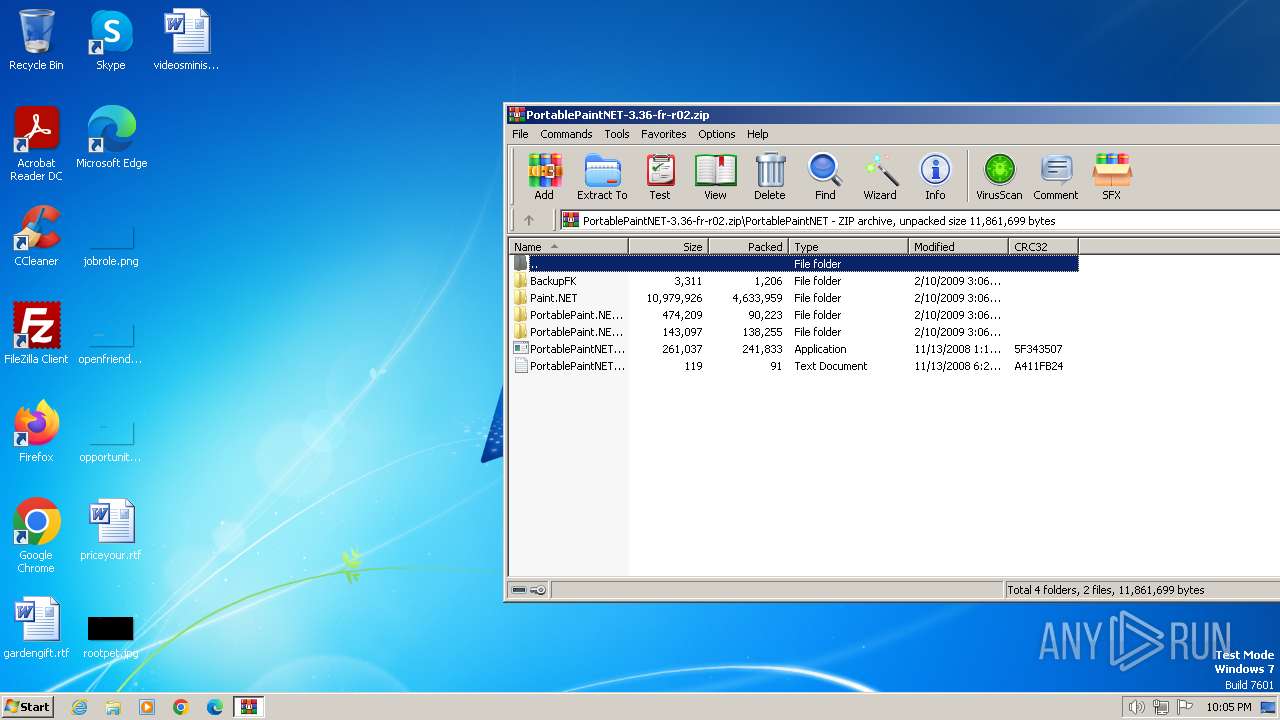Start VirusScan on the archive
This screenshot has height=720, width=1280.
[x=999, y=177]
